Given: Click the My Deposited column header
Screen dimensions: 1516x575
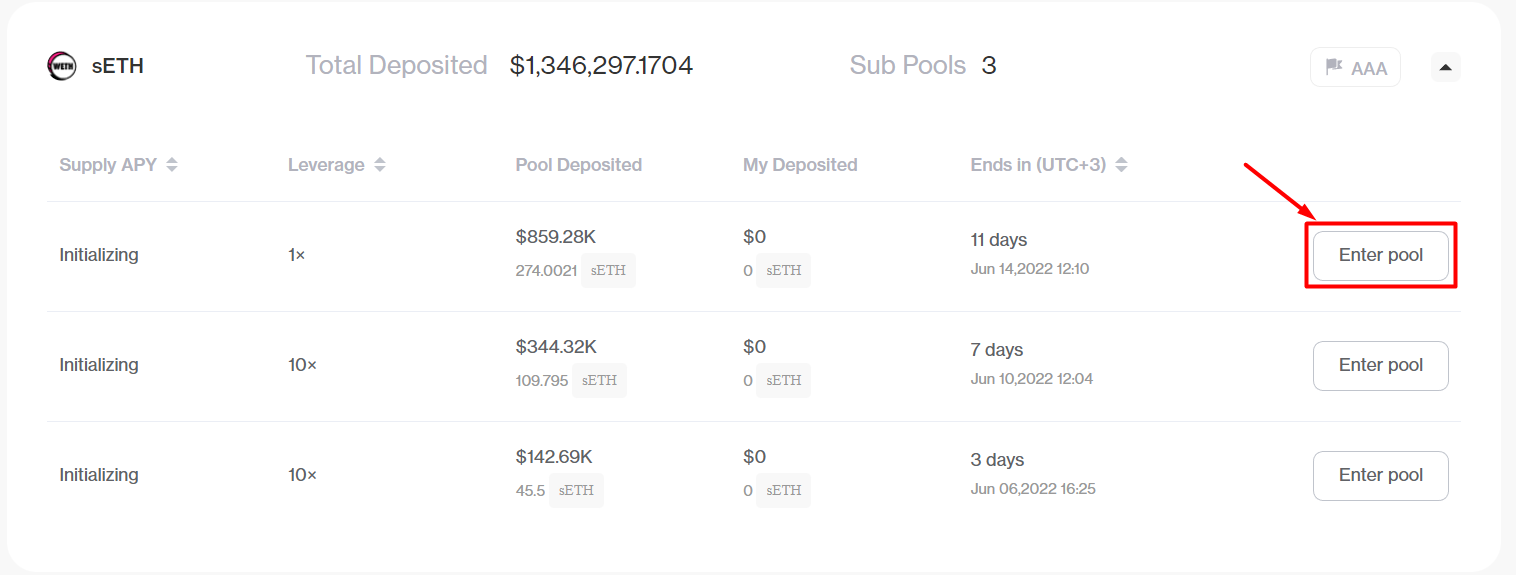Looking at the screenshot, I should click(x=800, y=165).
